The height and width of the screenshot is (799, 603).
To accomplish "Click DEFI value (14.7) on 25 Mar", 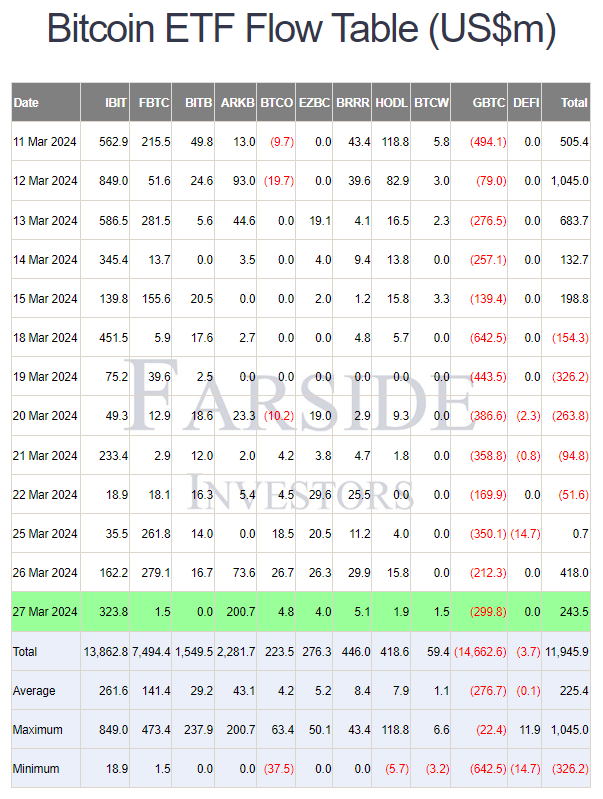I will pos(525,534).
